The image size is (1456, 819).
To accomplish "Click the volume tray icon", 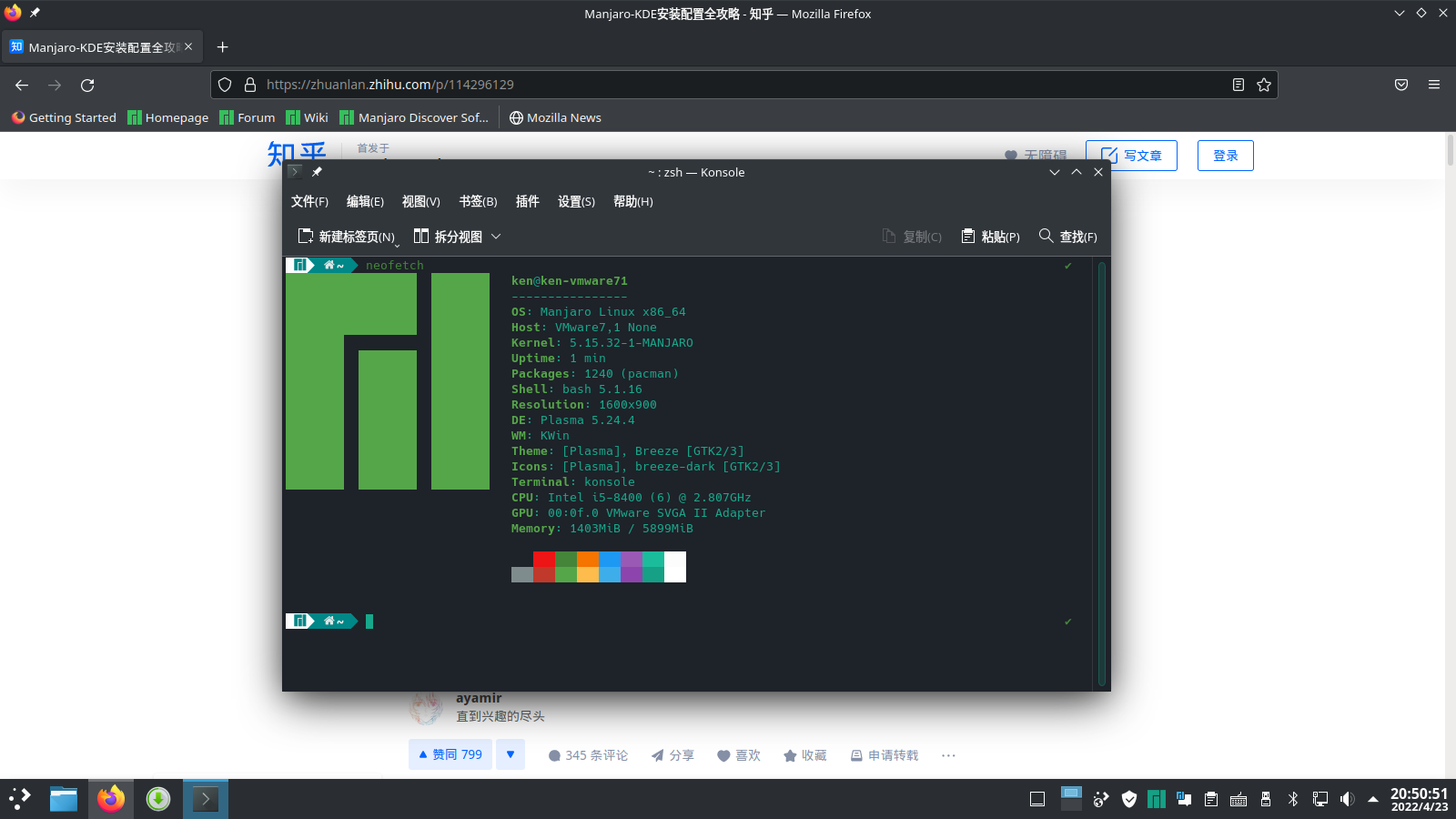I will [x=1348, y=799].
